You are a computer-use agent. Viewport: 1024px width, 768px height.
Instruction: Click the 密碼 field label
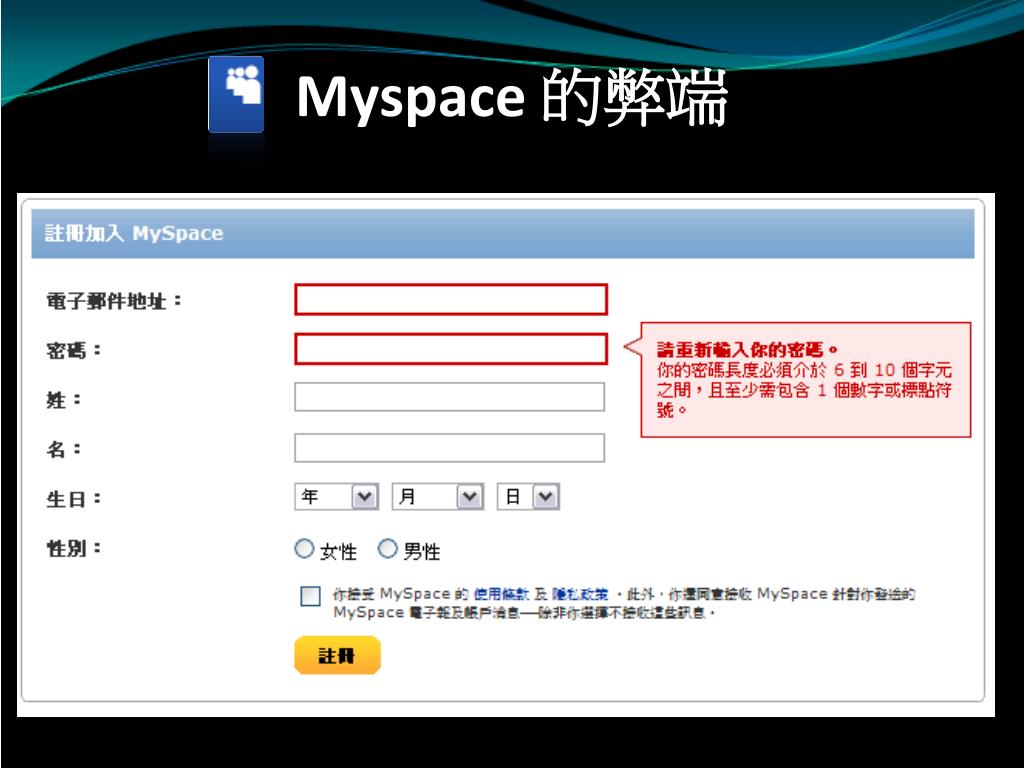click(x=74, y=351)
